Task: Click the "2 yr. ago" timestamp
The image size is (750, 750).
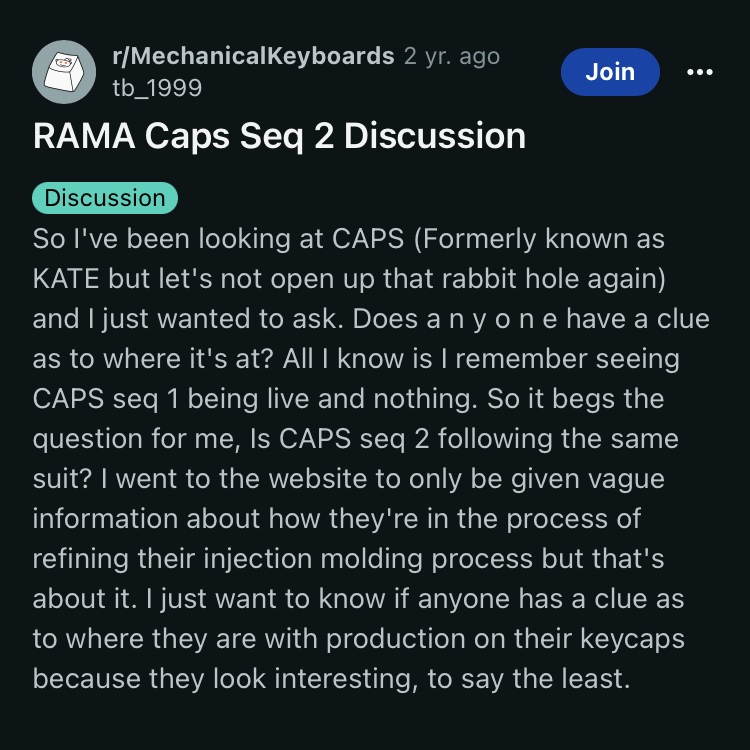Action: 452,56
